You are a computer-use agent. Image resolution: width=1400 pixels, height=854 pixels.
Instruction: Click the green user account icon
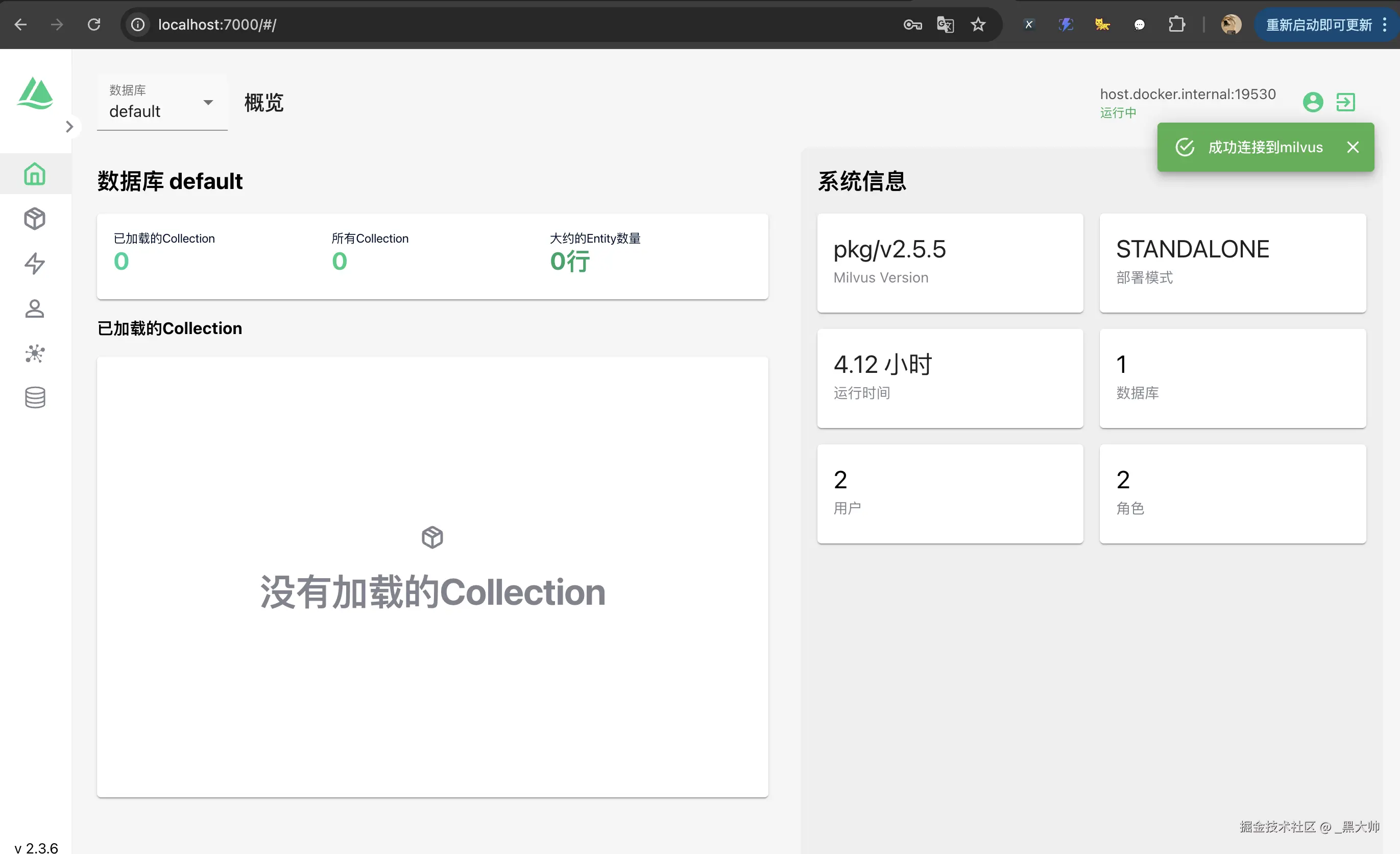tap(1313, 102)
